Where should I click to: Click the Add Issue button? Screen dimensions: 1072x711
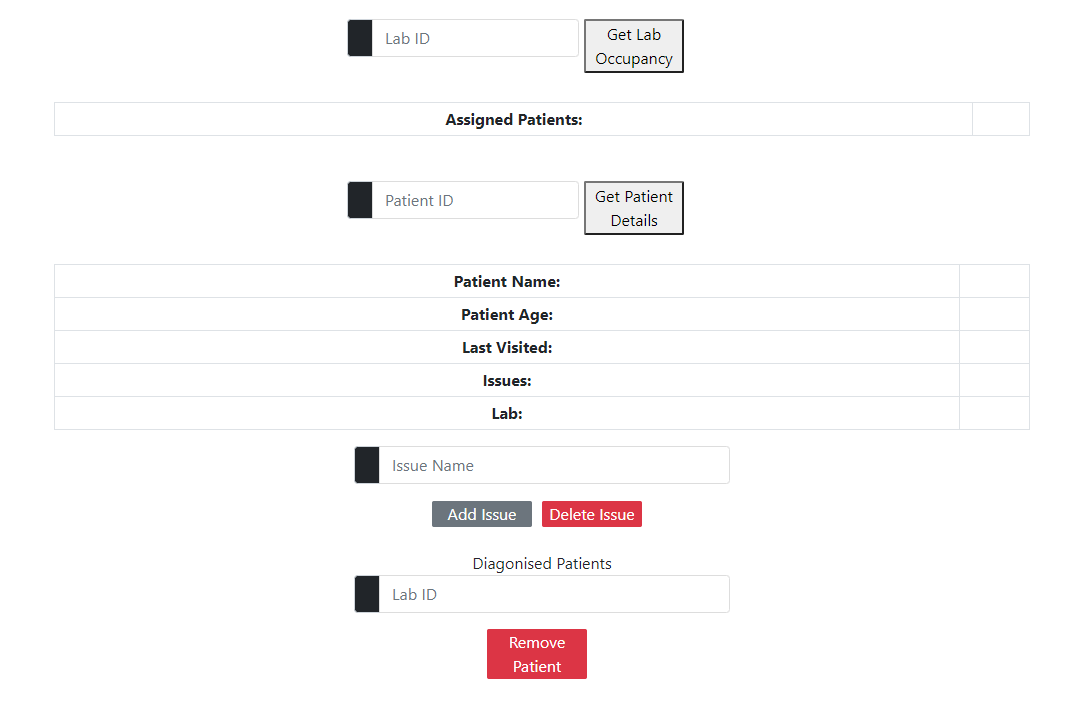pyautogui.click(x=482, y=513)
